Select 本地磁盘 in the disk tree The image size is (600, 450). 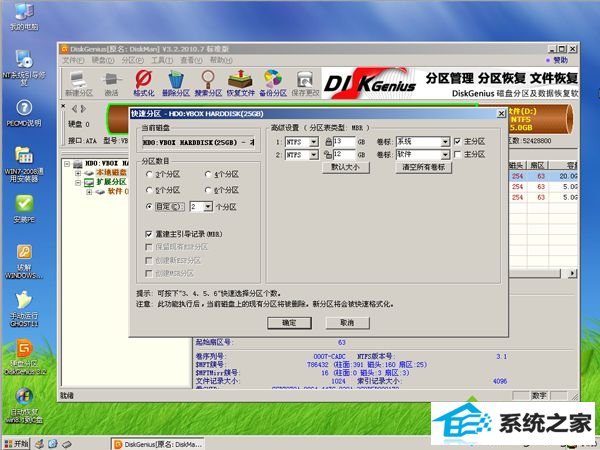click(x=111, y=173)
